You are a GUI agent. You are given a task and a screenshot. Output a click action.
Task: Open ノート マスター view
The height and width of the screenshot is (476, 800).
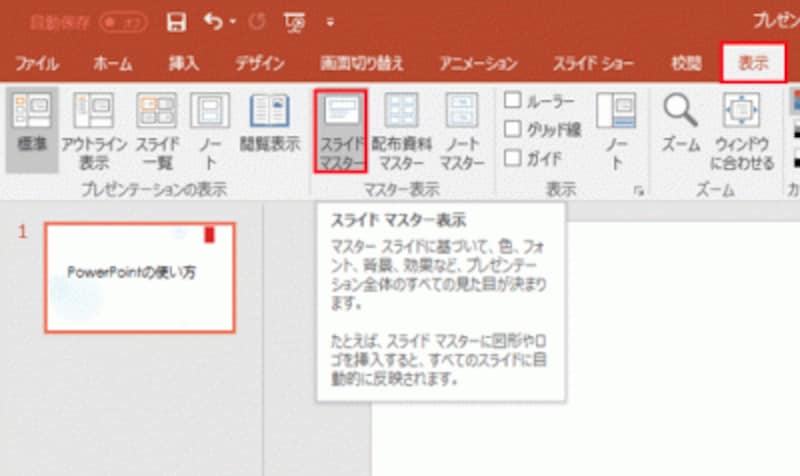pyautogui.click(x=462, y=131)
